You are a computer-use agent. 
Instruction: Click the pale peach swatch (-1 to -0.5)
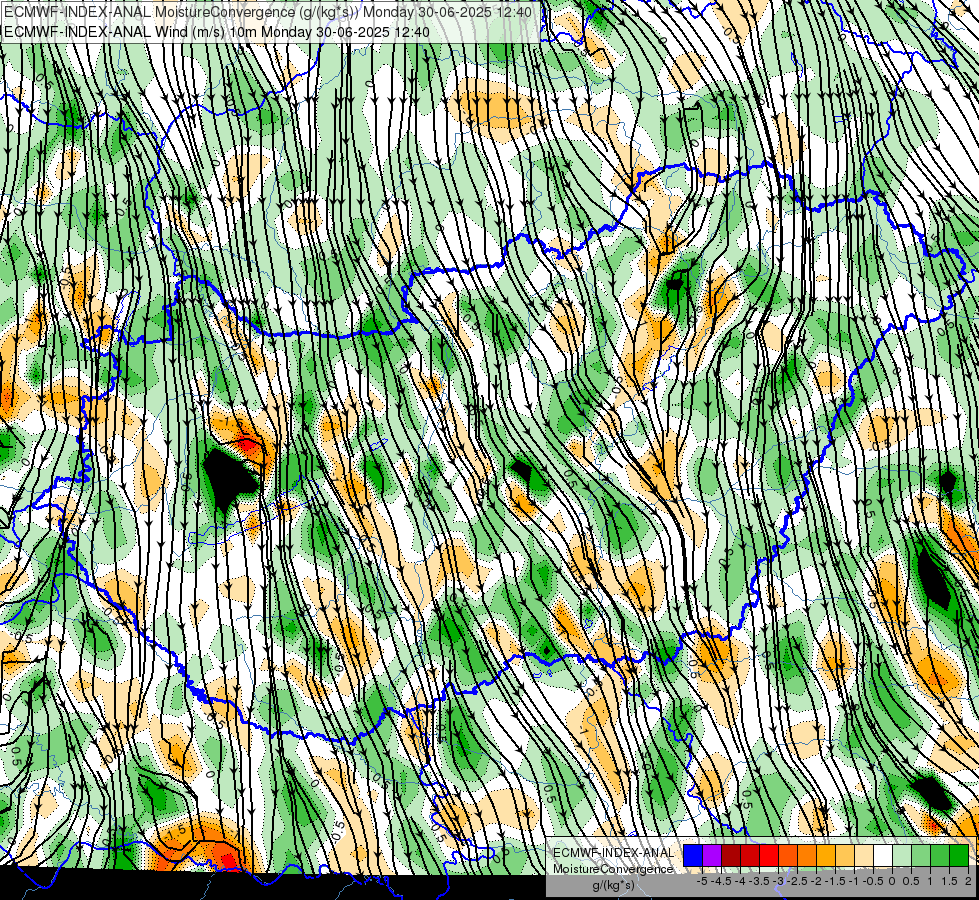(x=864, y=855)
